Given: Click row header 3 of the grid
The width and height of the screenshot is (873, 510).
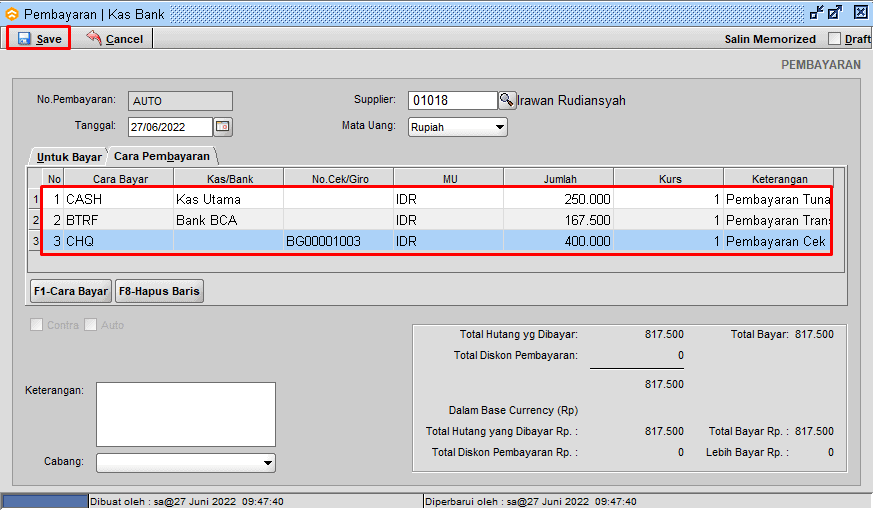Looking at the screenshot, I should 36,241.
